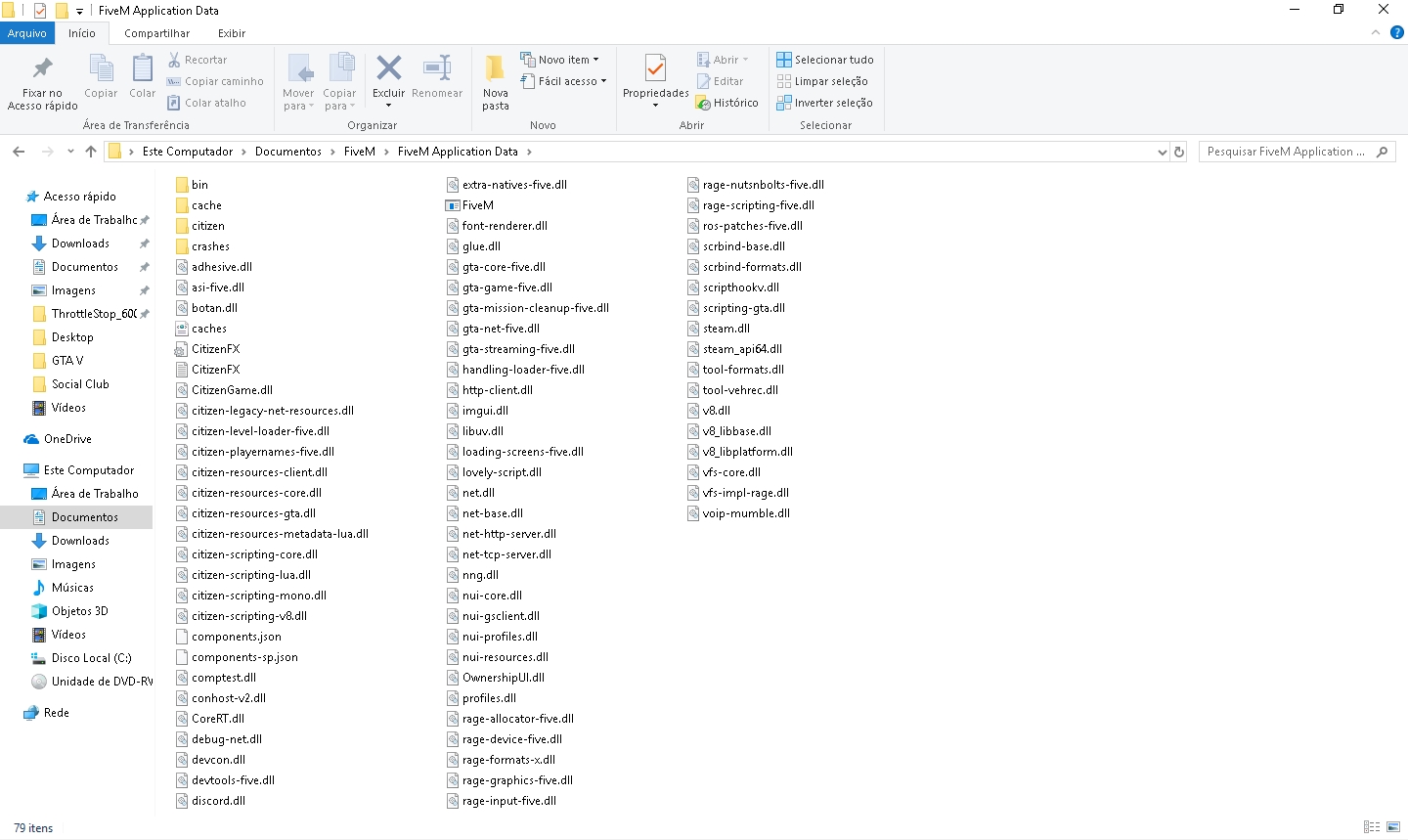Click Histórico in the Abrir group
1408x840 pixels.
click(726, 103)
